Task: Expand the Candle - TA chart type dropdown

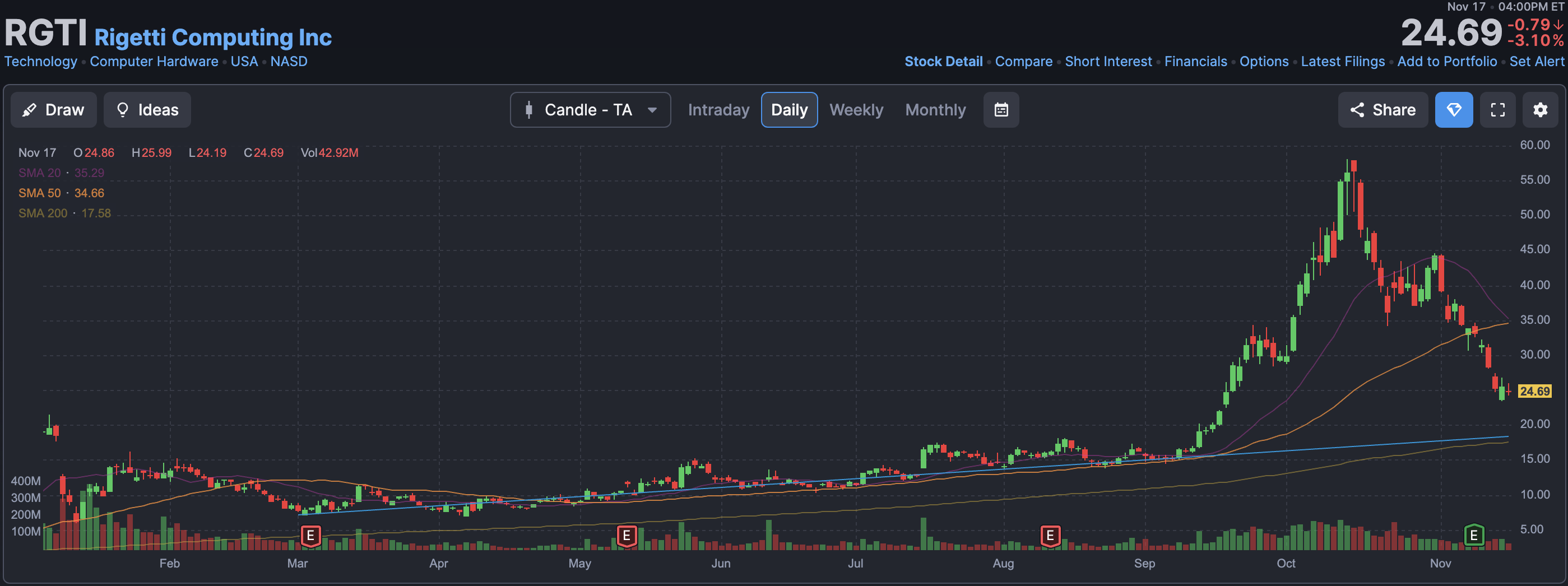Action: (591, 110)
